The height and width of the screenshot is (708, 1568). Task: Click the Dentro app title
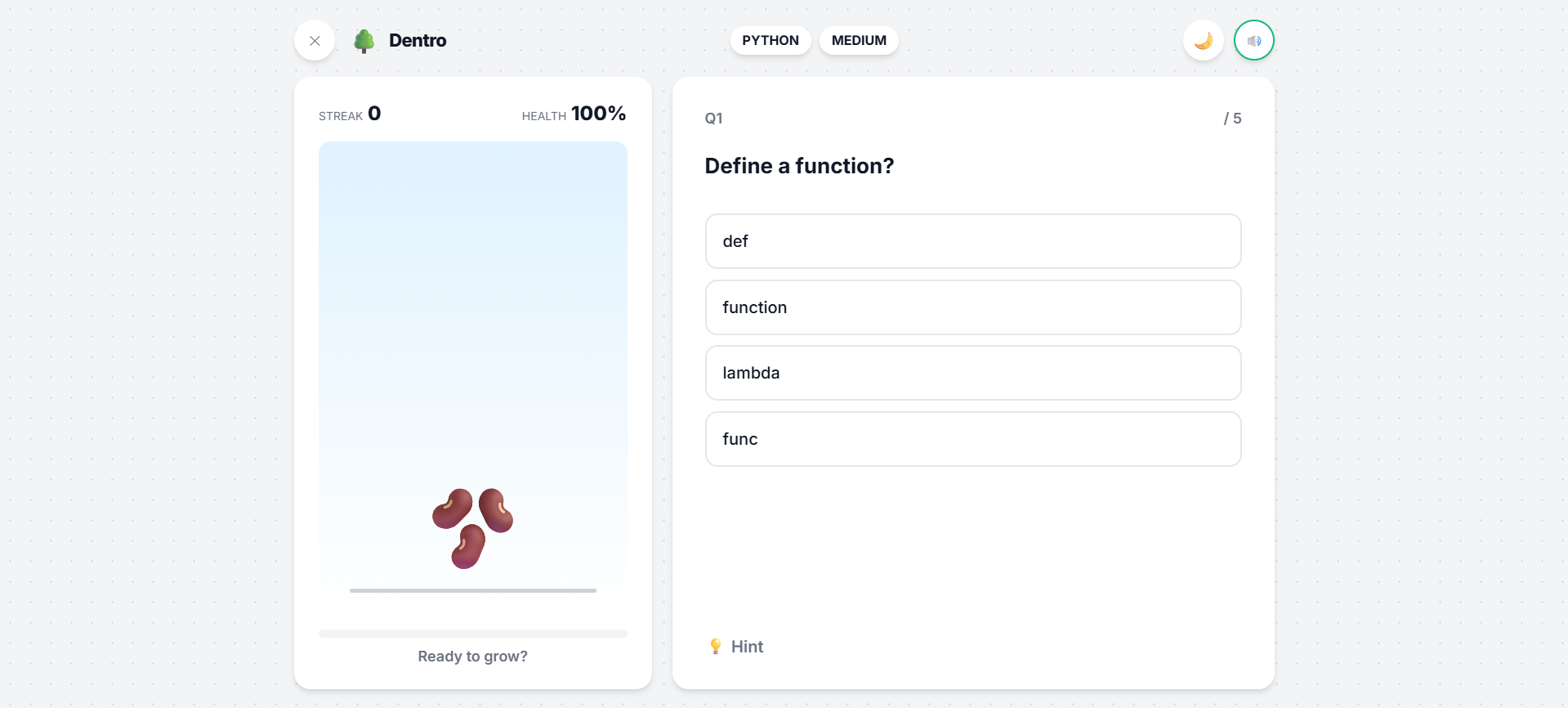point(418,41)
